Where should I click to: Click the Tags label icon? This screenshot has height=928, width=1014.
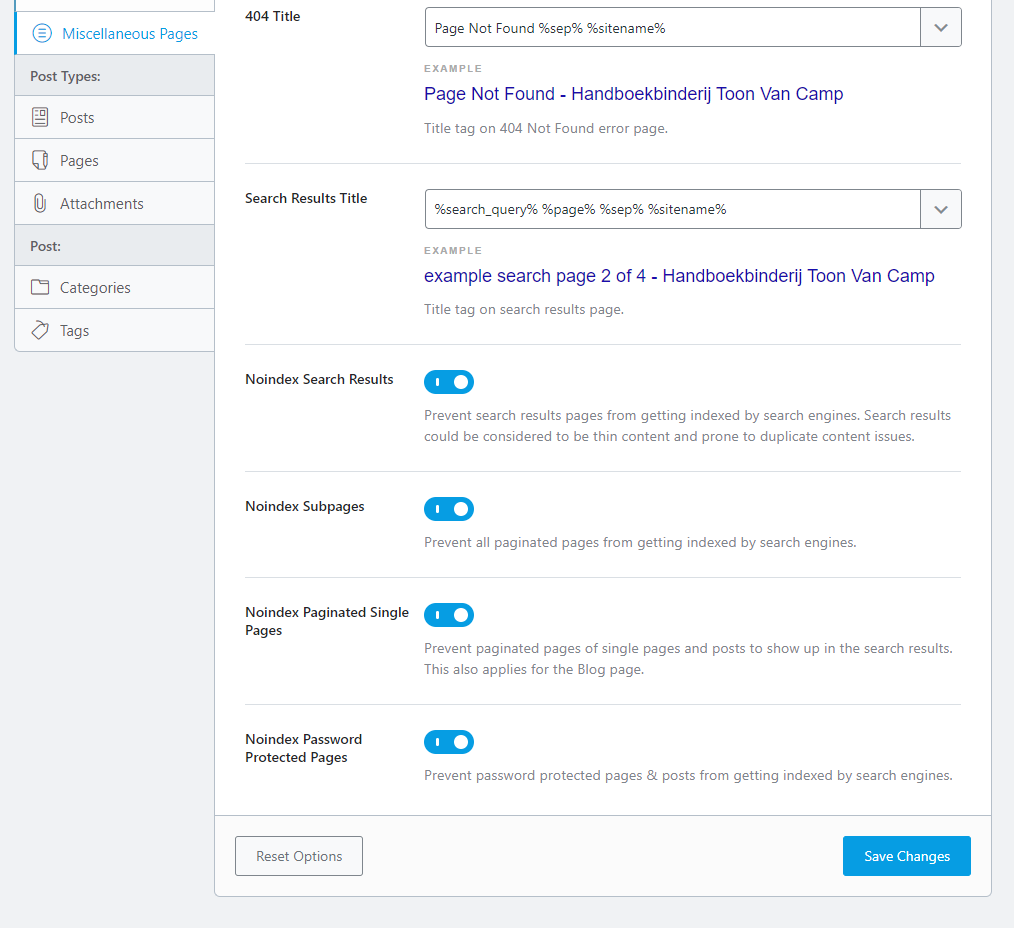(x=40, y=330)
